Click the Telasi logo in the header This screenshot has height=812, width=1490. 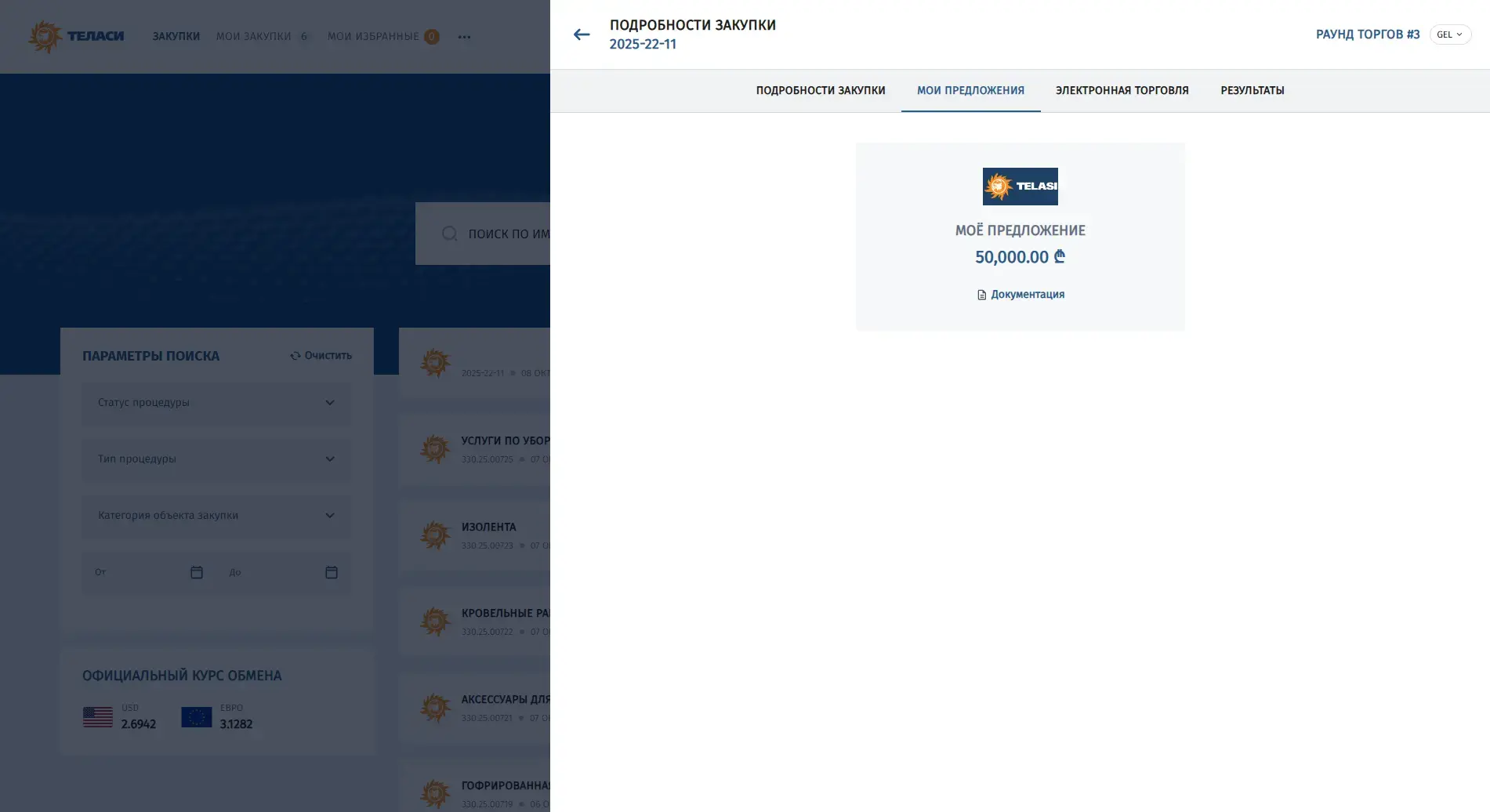76,36
